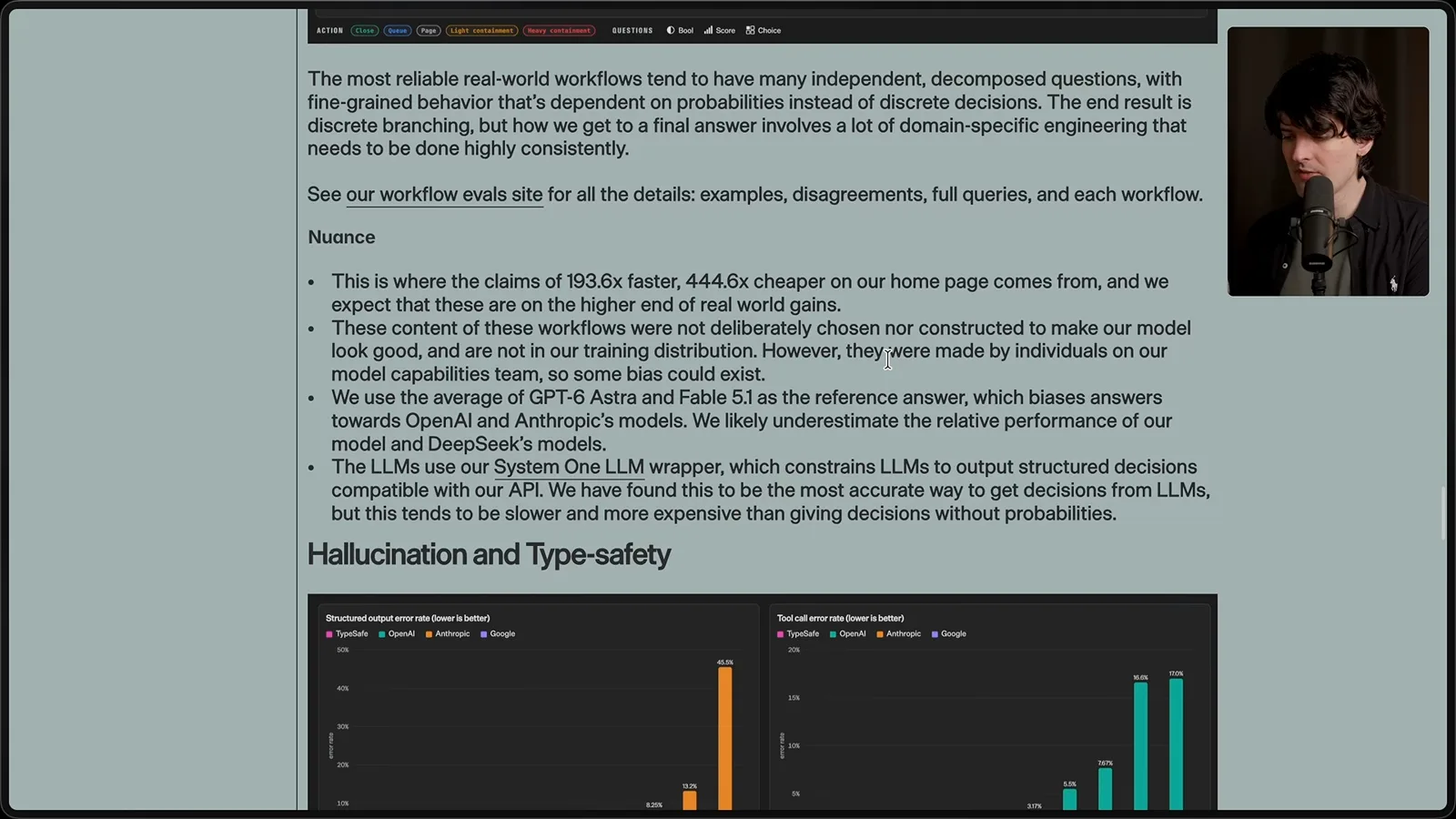Select the Heavy containment action pill

(x=560, y=30)
